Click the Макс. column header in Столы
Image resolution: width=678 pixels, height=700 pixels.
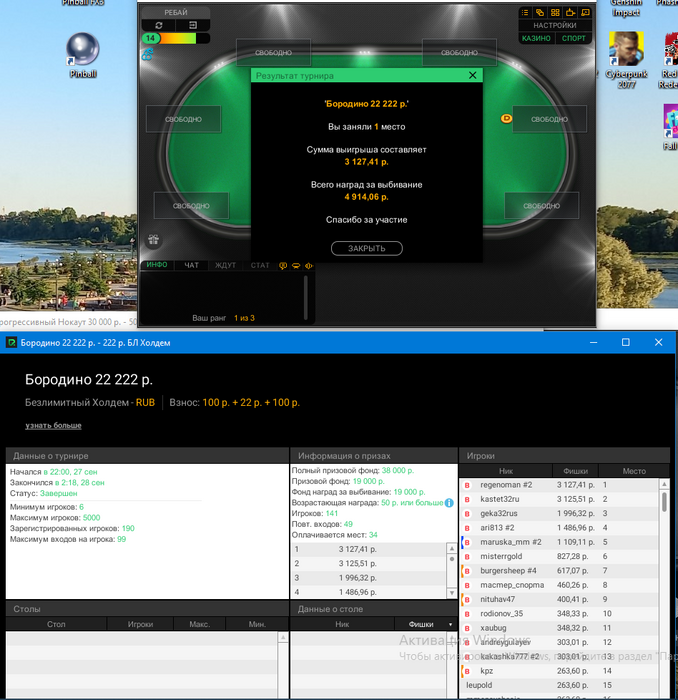pyautogui.click(x=200, y=624)
